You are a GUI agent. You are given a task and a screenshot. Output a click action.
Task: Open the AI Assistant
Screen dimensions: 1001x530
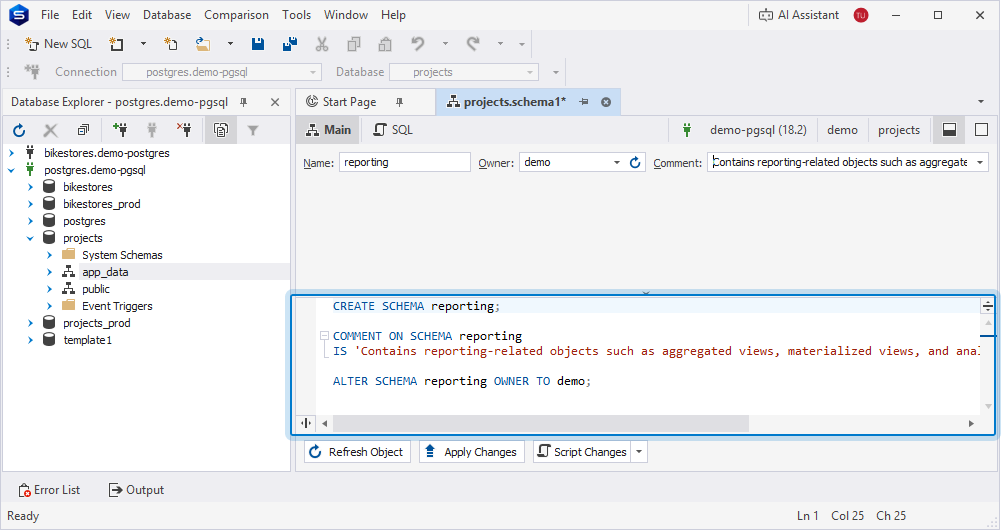(799, 15)
